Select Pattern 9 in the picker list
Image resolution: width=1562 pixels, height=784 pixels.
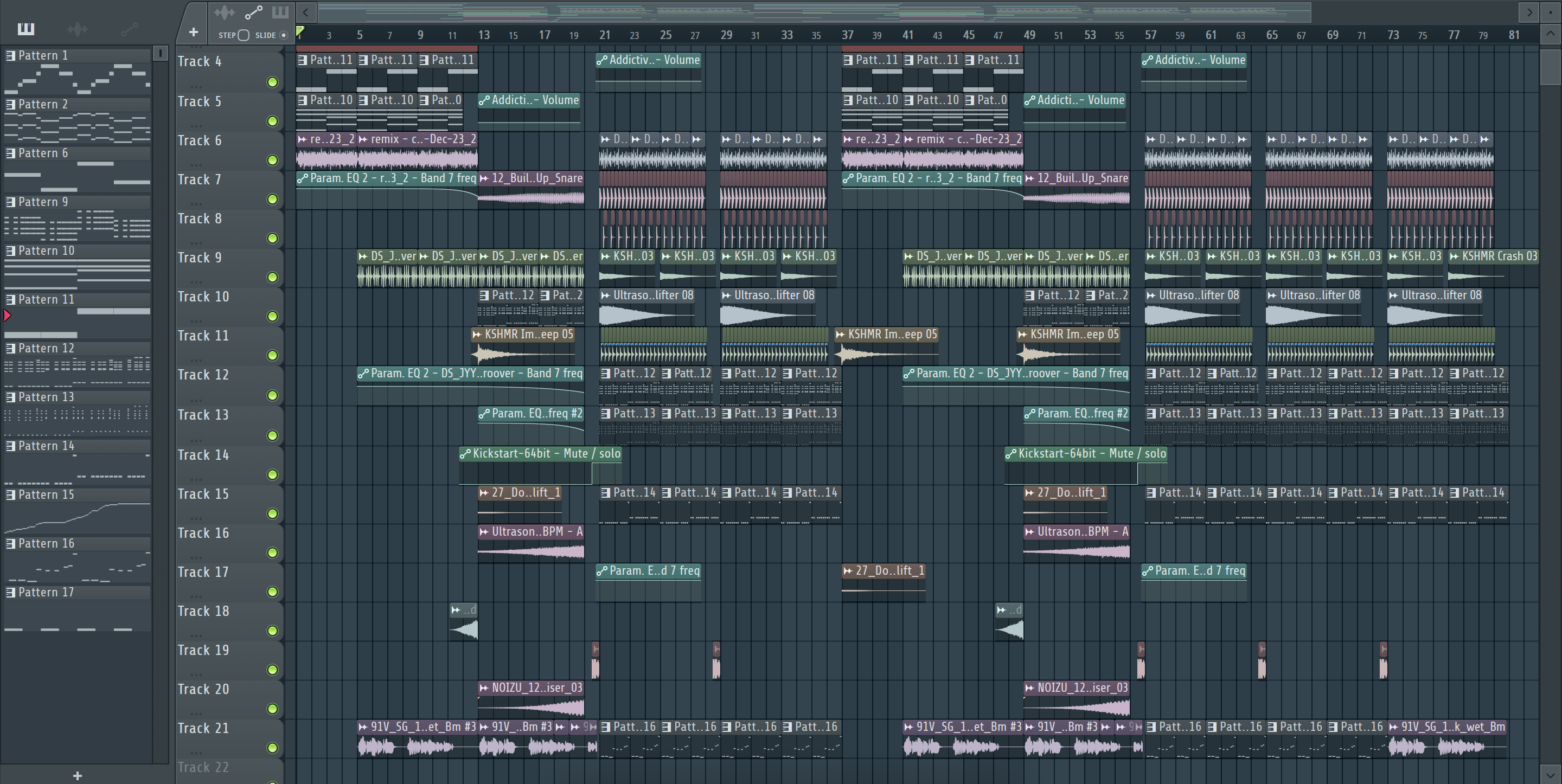tap(78, 202)
